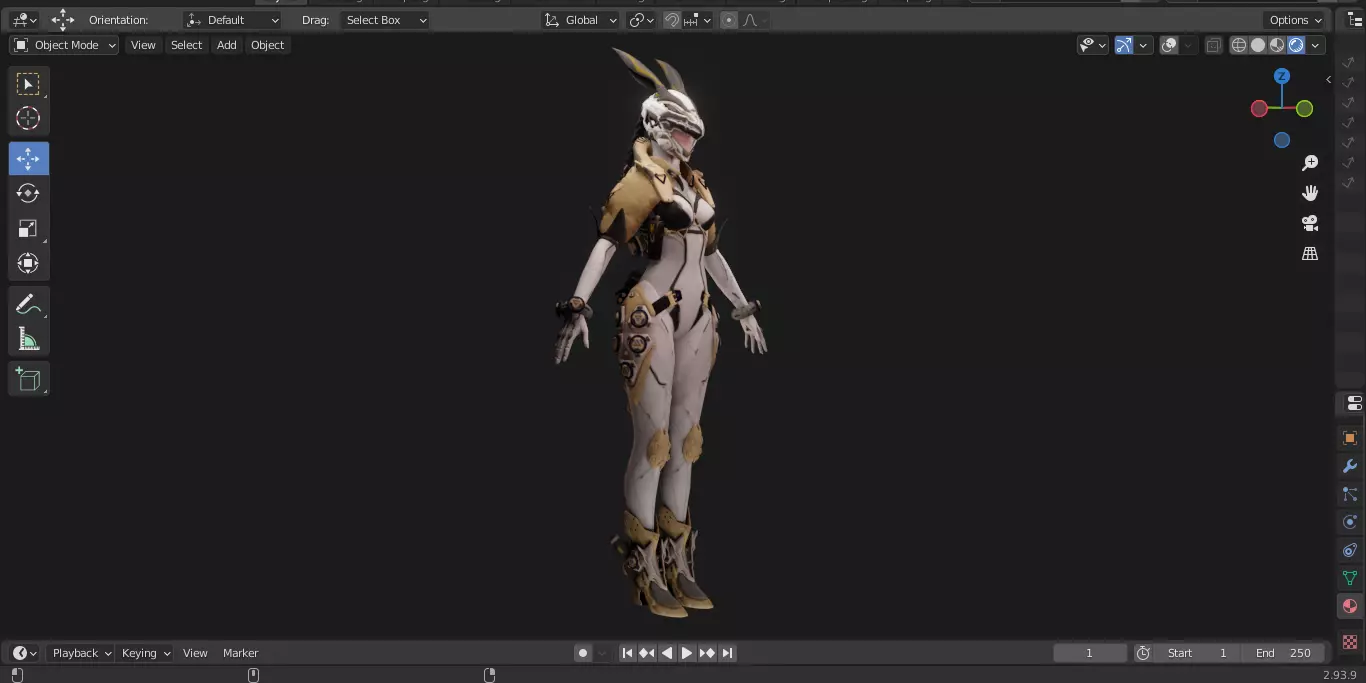The width and height of the screenshot is (1366, 683).
Task: Click the Pan view hand icon
Action: [1310, 193]
